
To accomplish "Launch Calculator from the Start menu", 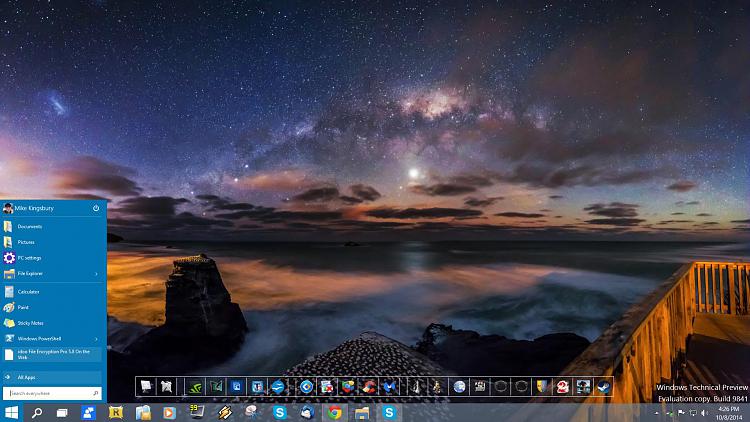I will point(53,291).
